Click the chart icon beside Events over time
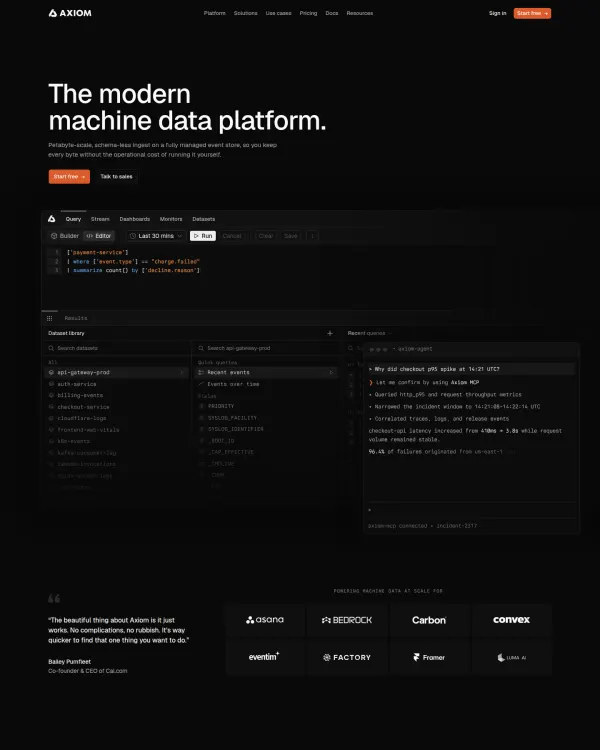This screenshot has height=750, width=600. pos(201,384)
